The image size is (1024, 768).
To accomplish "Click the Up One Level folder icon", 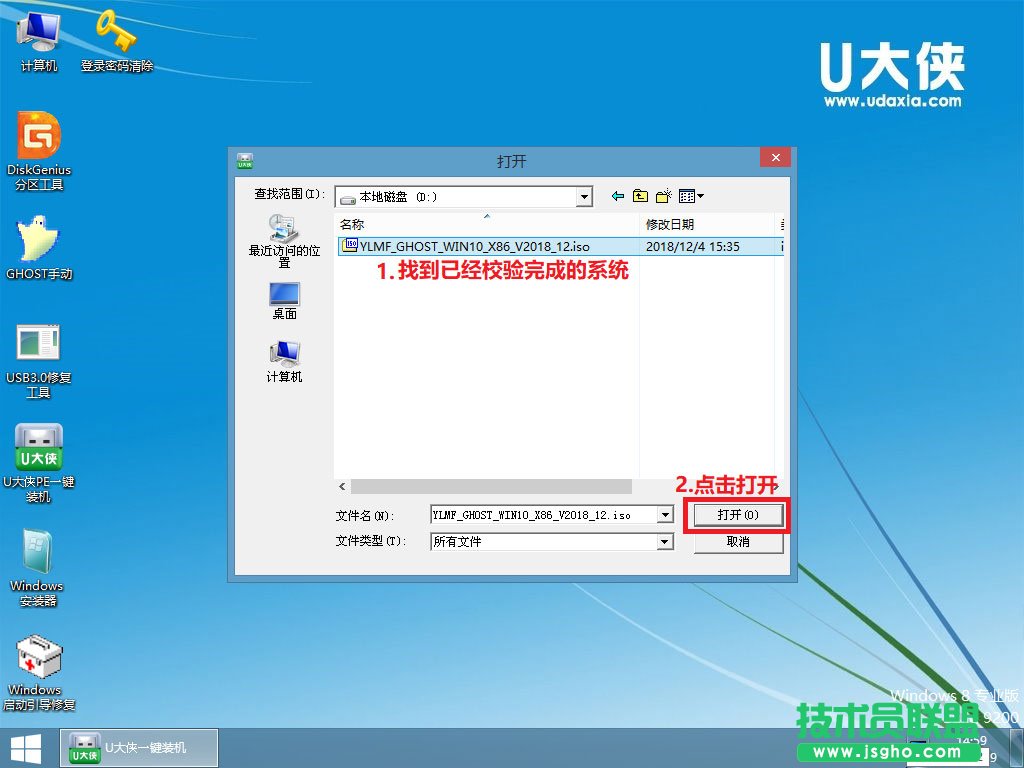I will click(640, 195).
